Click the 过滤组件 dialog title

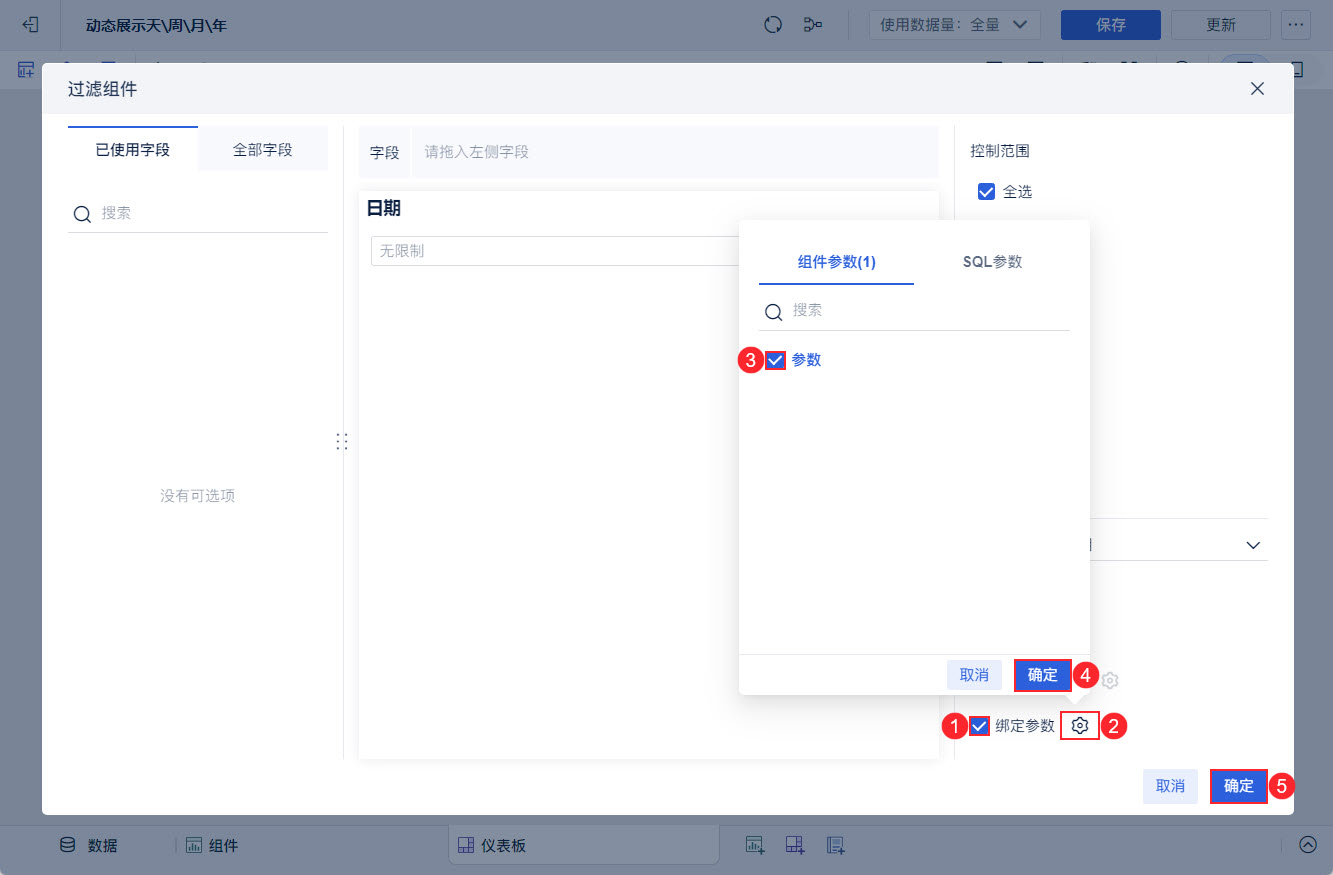103,89
